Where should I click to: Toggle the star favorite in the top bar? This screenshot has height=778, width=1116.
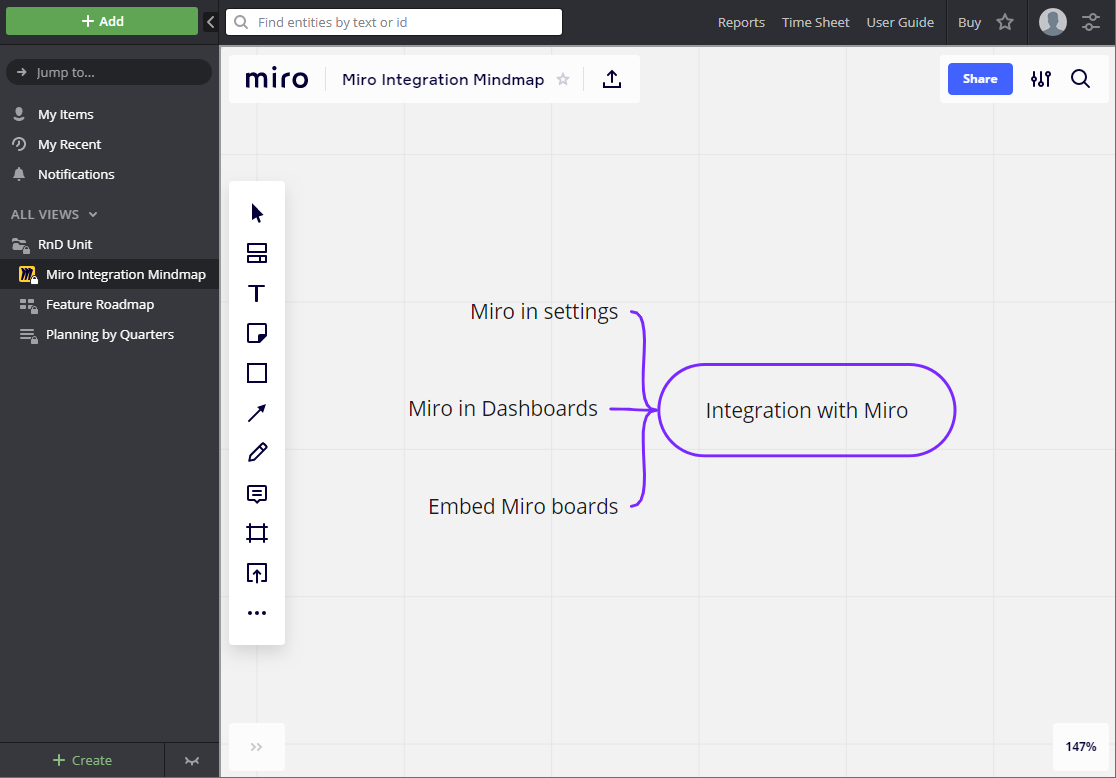point(1005,22)
